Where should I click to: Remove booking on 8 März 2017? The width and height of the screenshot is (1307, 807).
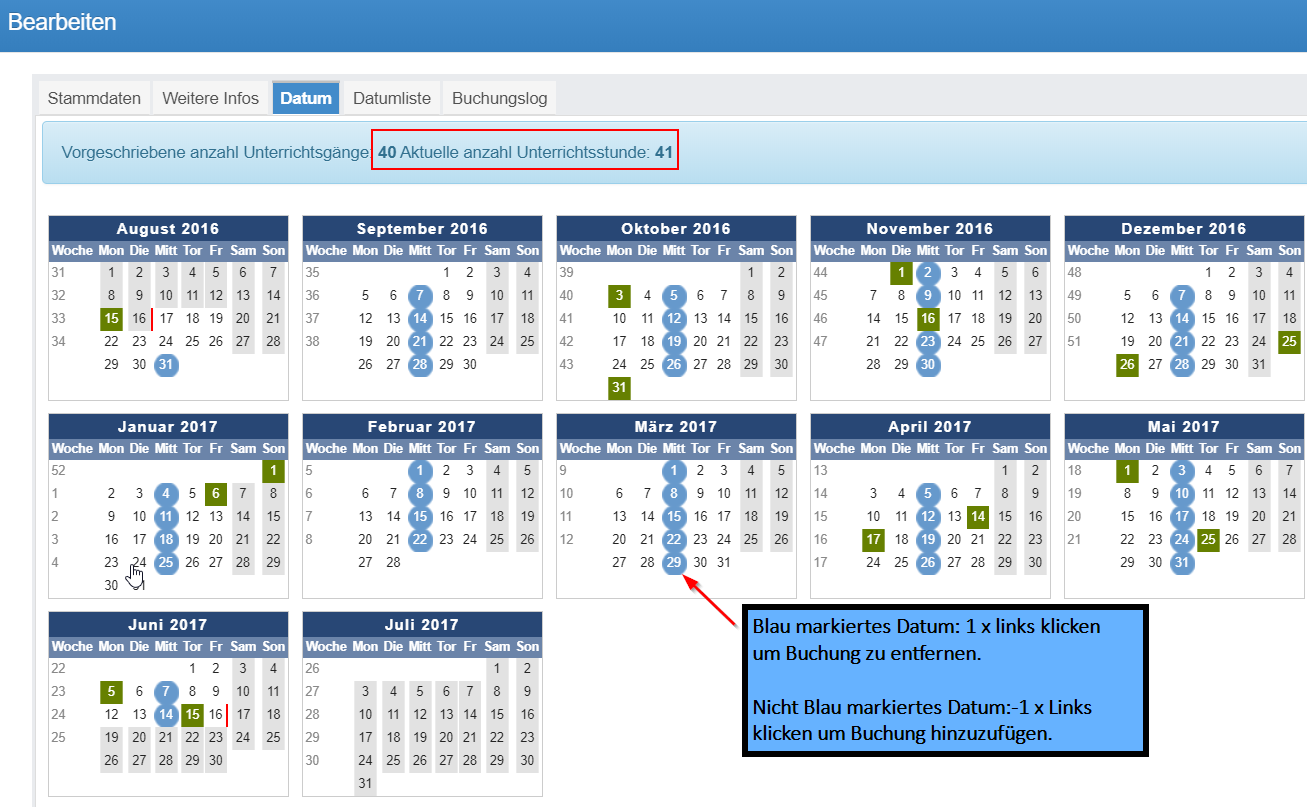674,493
